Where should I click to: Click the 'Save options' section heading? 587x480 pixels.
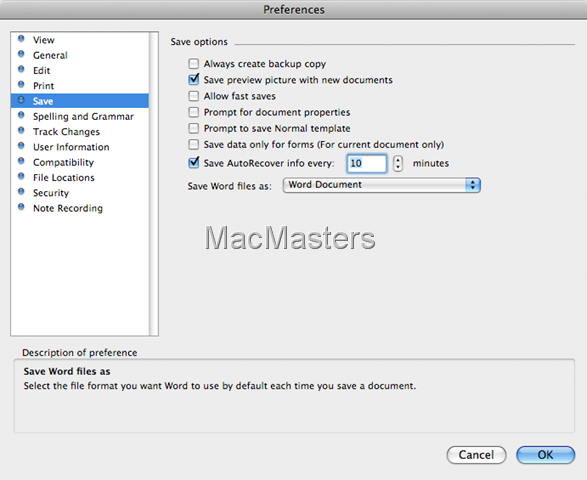click(x=199, y=42)
